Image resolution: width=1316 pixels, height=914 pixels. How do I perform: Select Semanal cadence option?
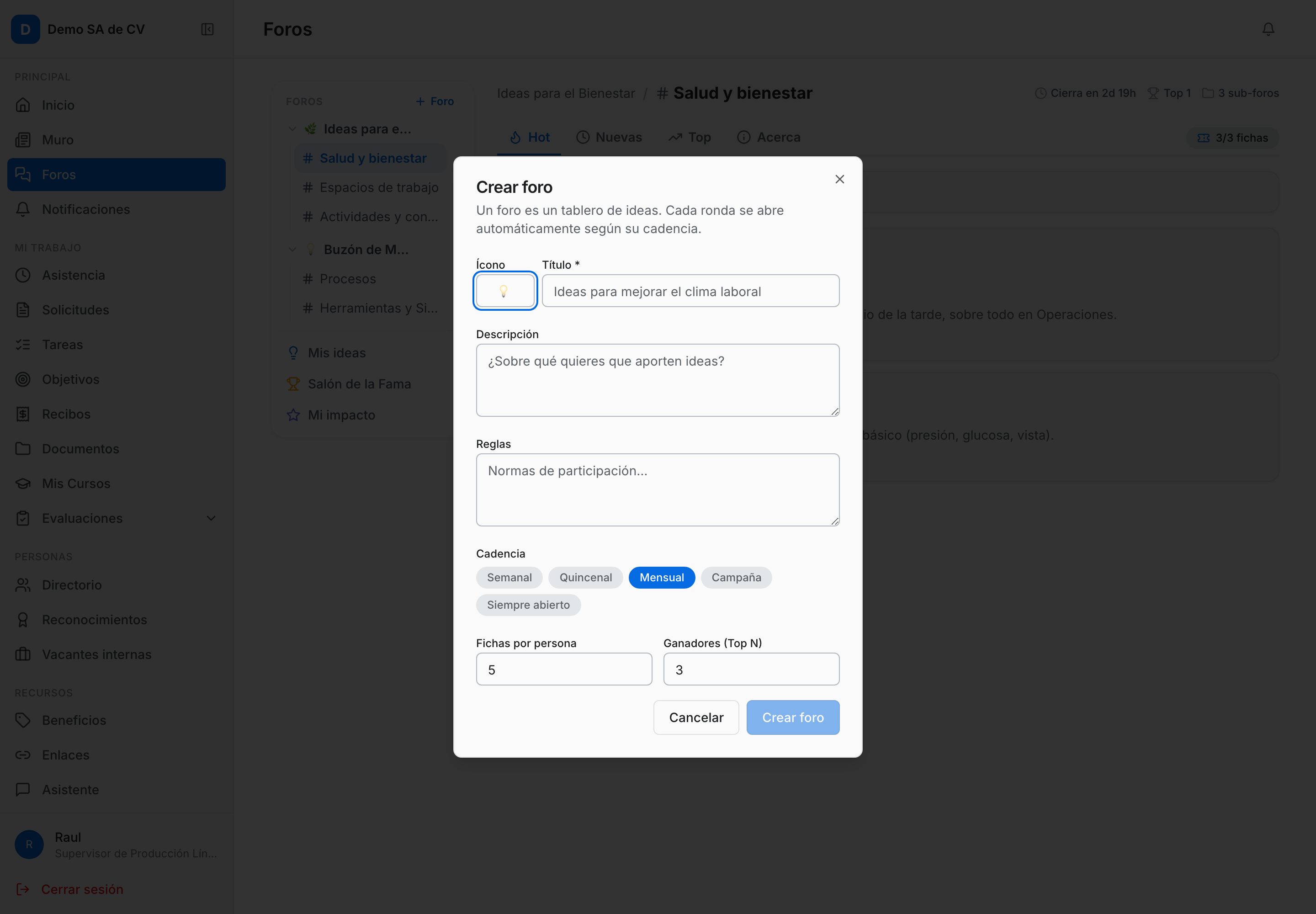(509, 577)
